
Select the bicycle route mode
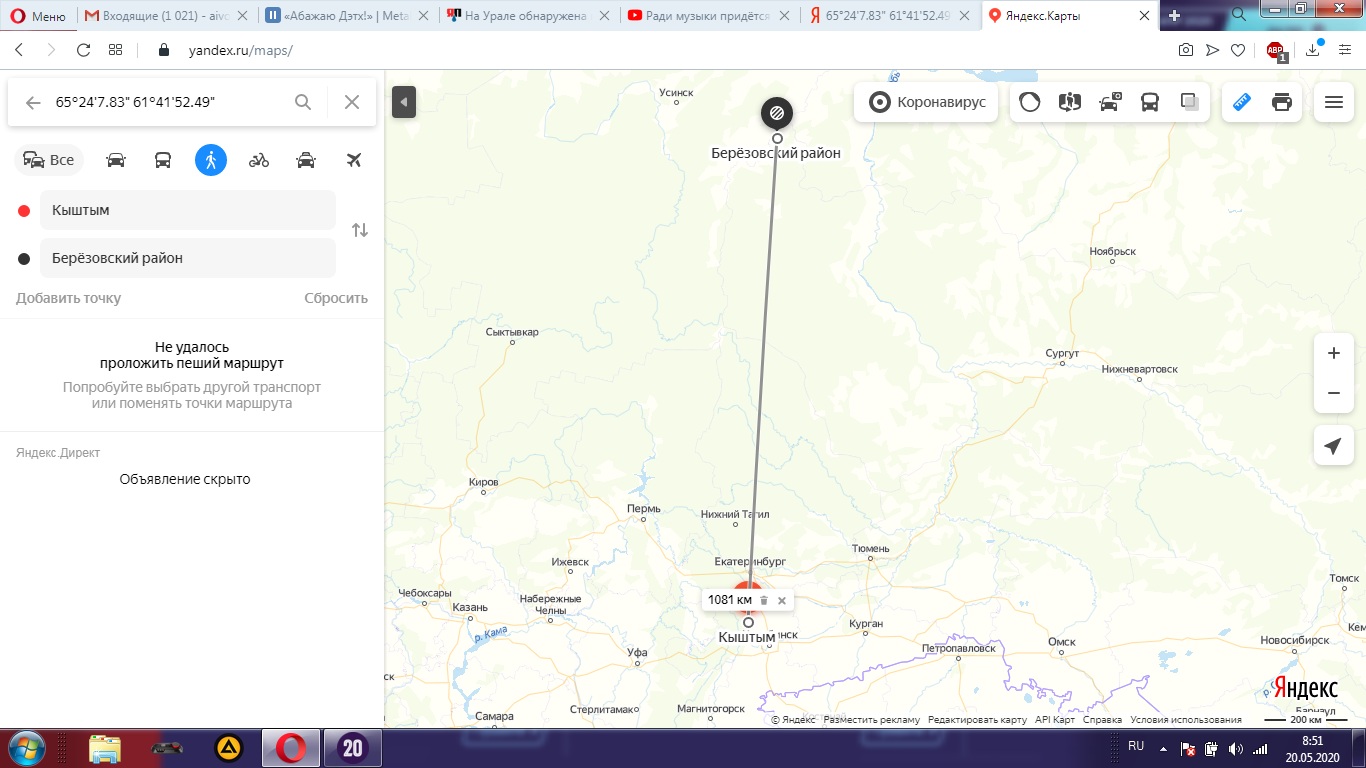[259, 160]
